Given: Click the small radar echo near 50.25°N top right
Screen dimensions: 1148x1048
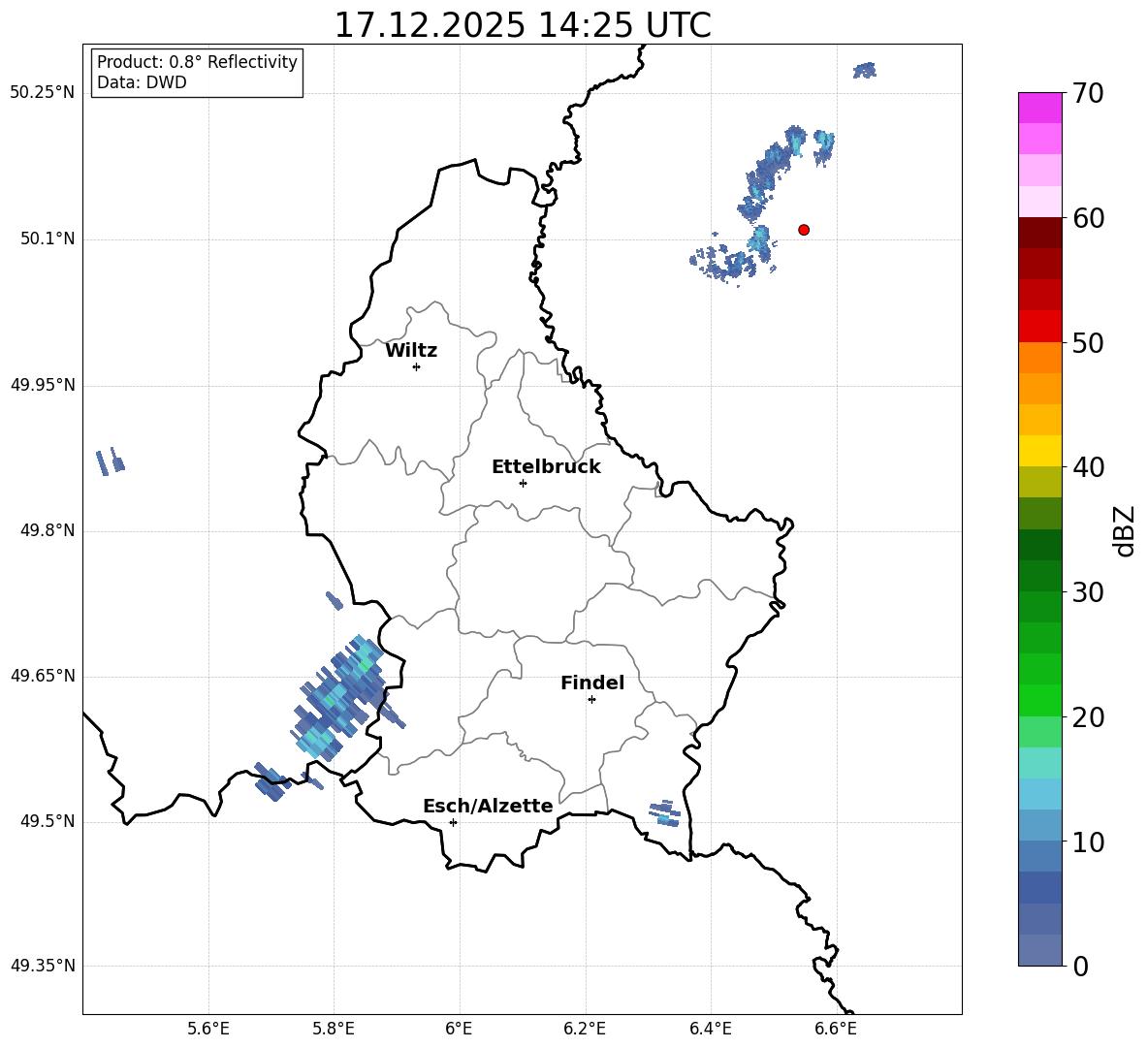Looking at the screenshot, I should 865,71.
